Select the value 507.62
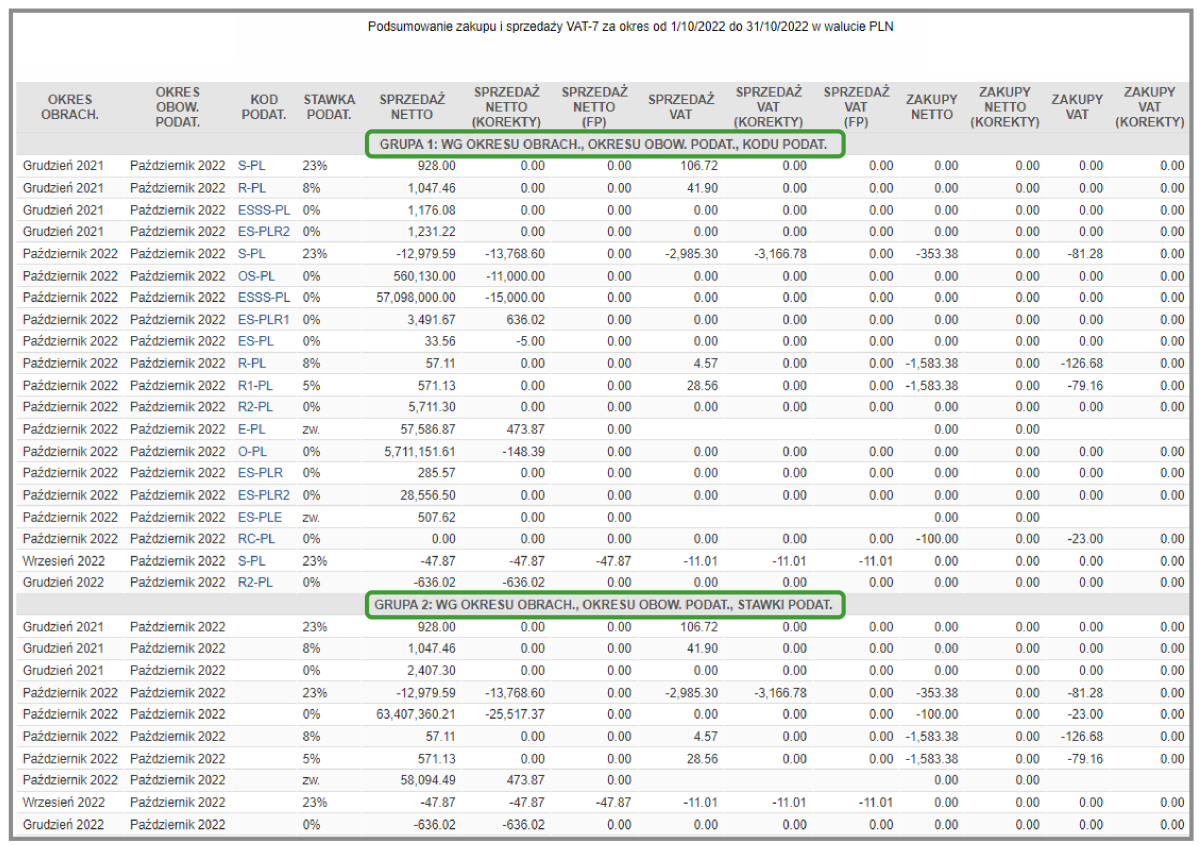The height and width of the screenshot is (846, 1200). click(437, 517)
